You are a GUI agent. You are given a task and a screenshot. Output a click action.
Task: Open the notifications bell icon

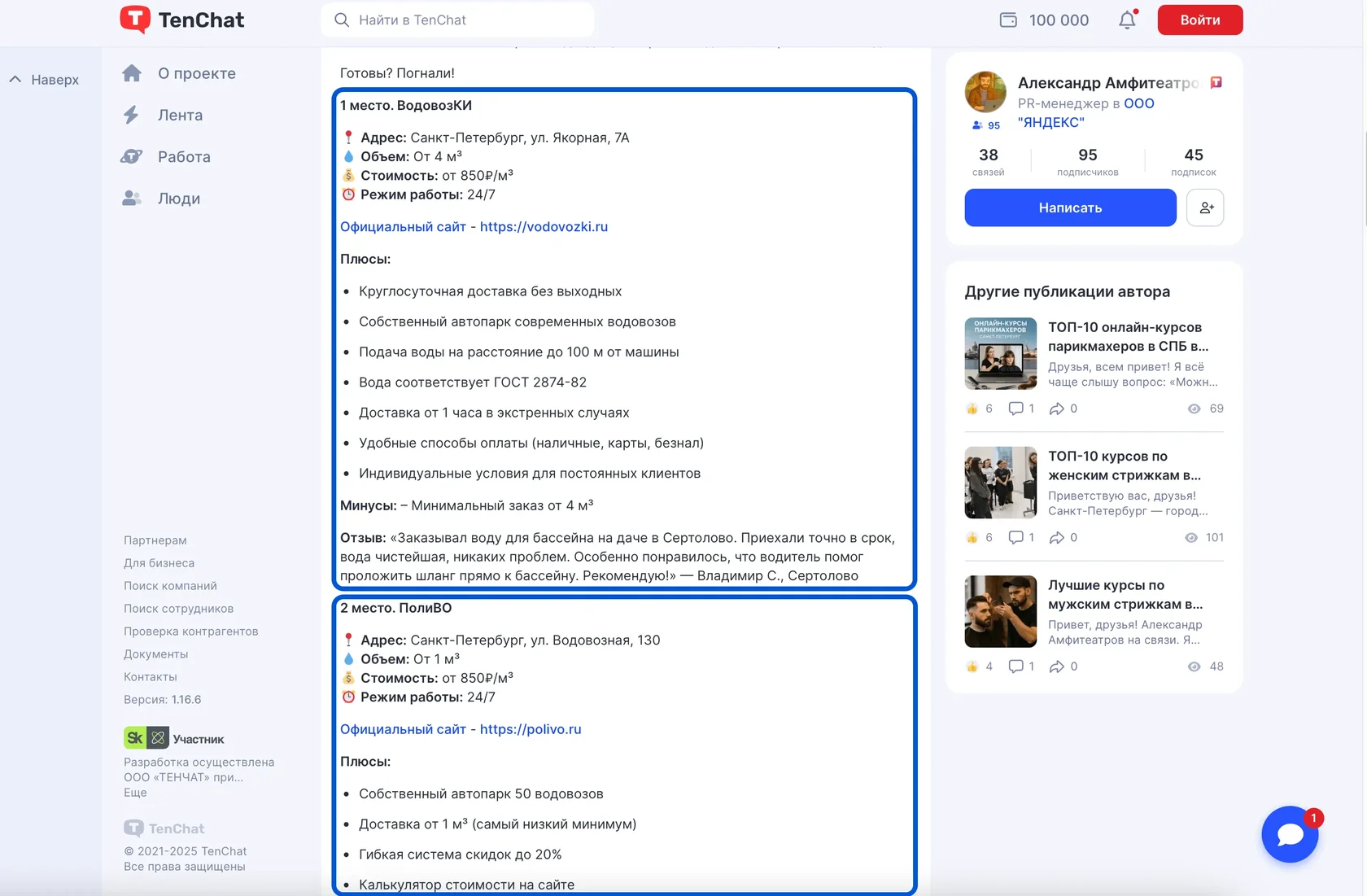(x=1127, y=20)
